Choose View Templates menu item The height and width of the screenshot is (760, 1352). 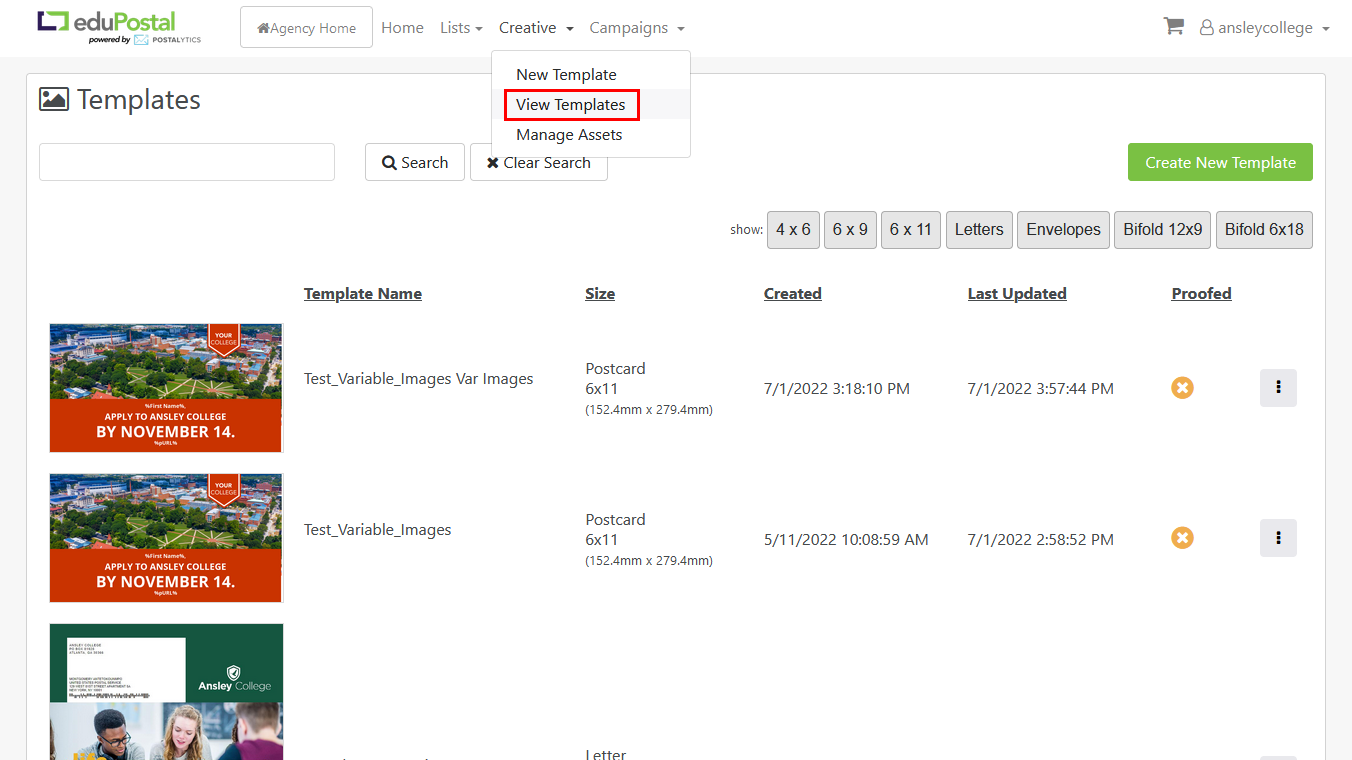click(571, 105)
